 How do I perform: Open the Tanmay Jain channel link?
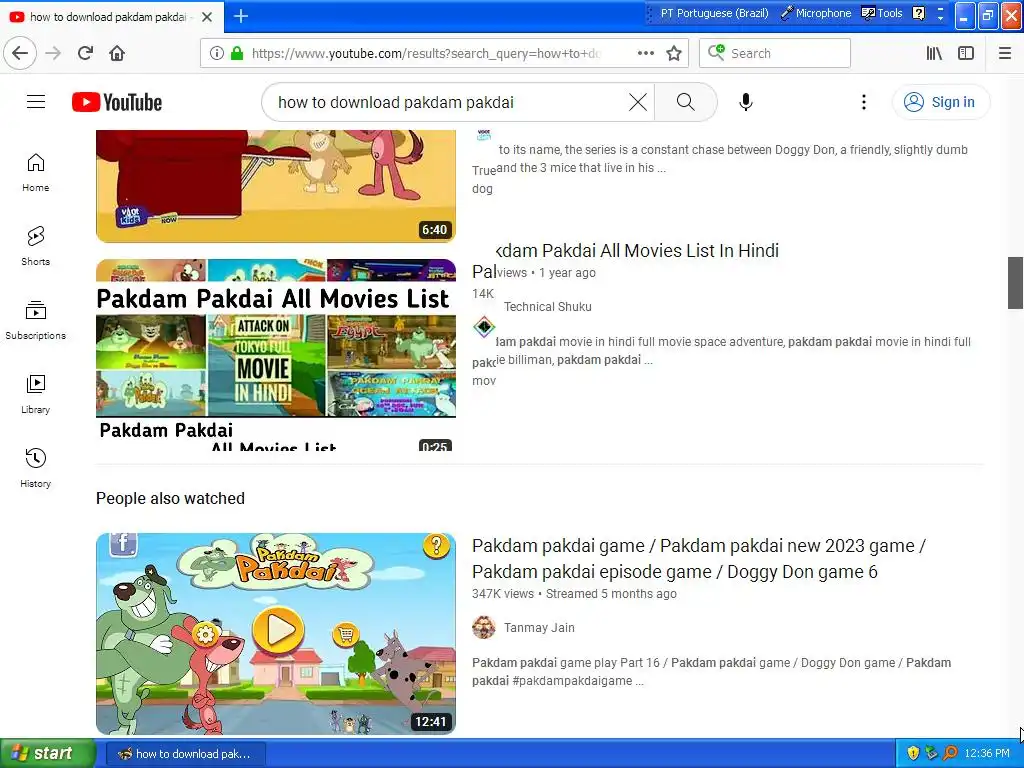pyautogui.click(x=539, y=628)
